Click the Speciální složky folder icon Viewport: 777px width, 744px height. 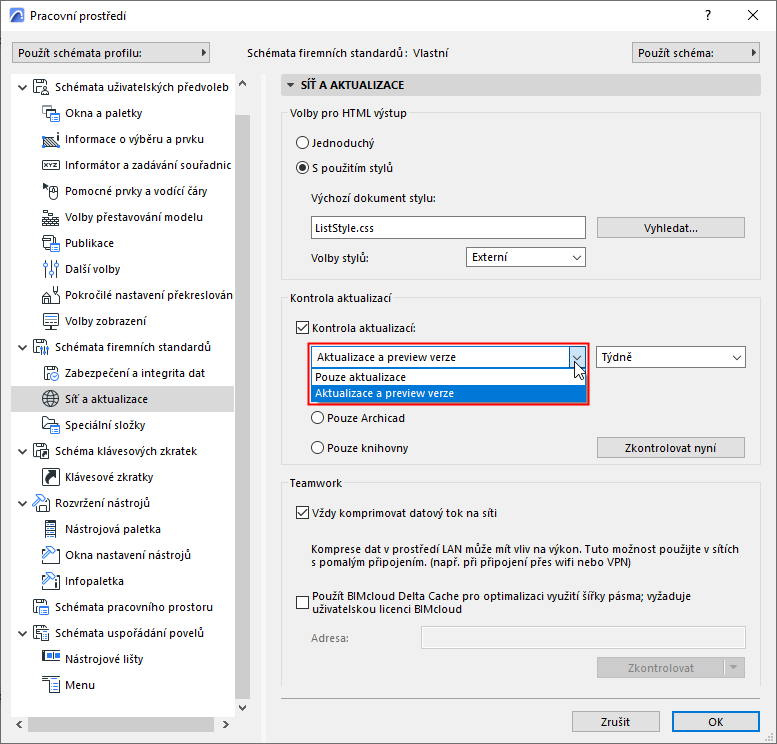[x=51, y=425]
